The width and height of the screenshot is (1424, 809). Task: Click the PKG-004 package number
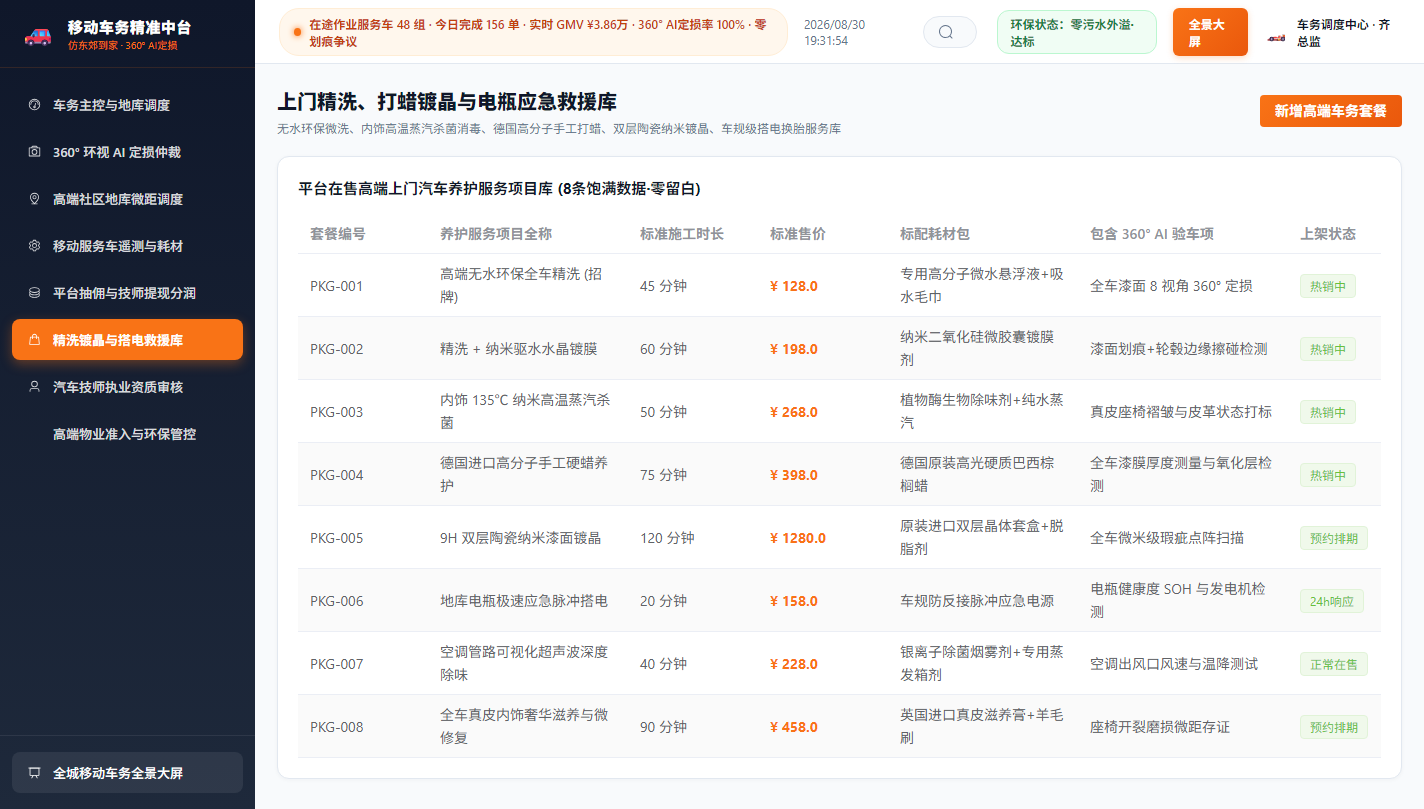(337, 475)
